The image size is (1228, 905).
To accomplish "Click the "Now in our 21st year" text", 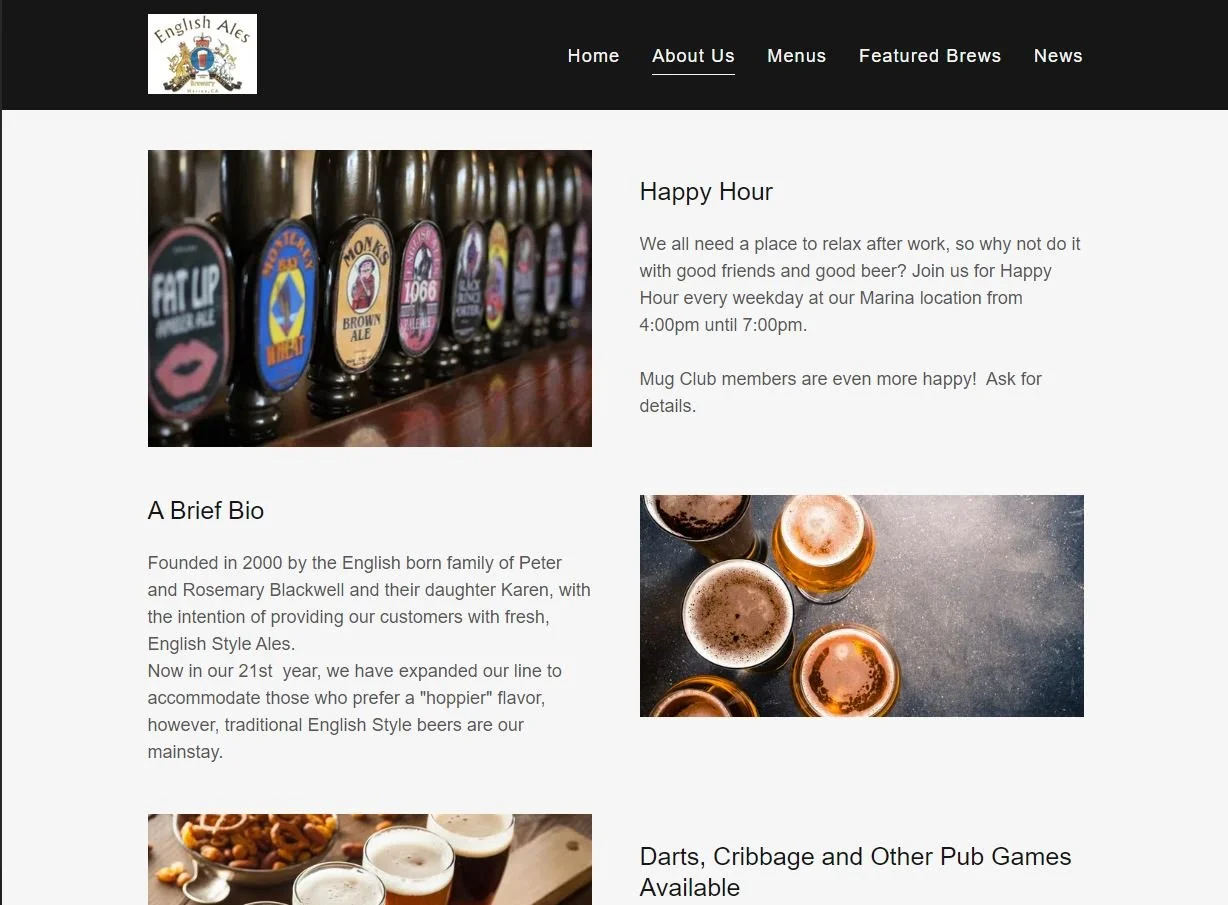I will tap(355, 711).
